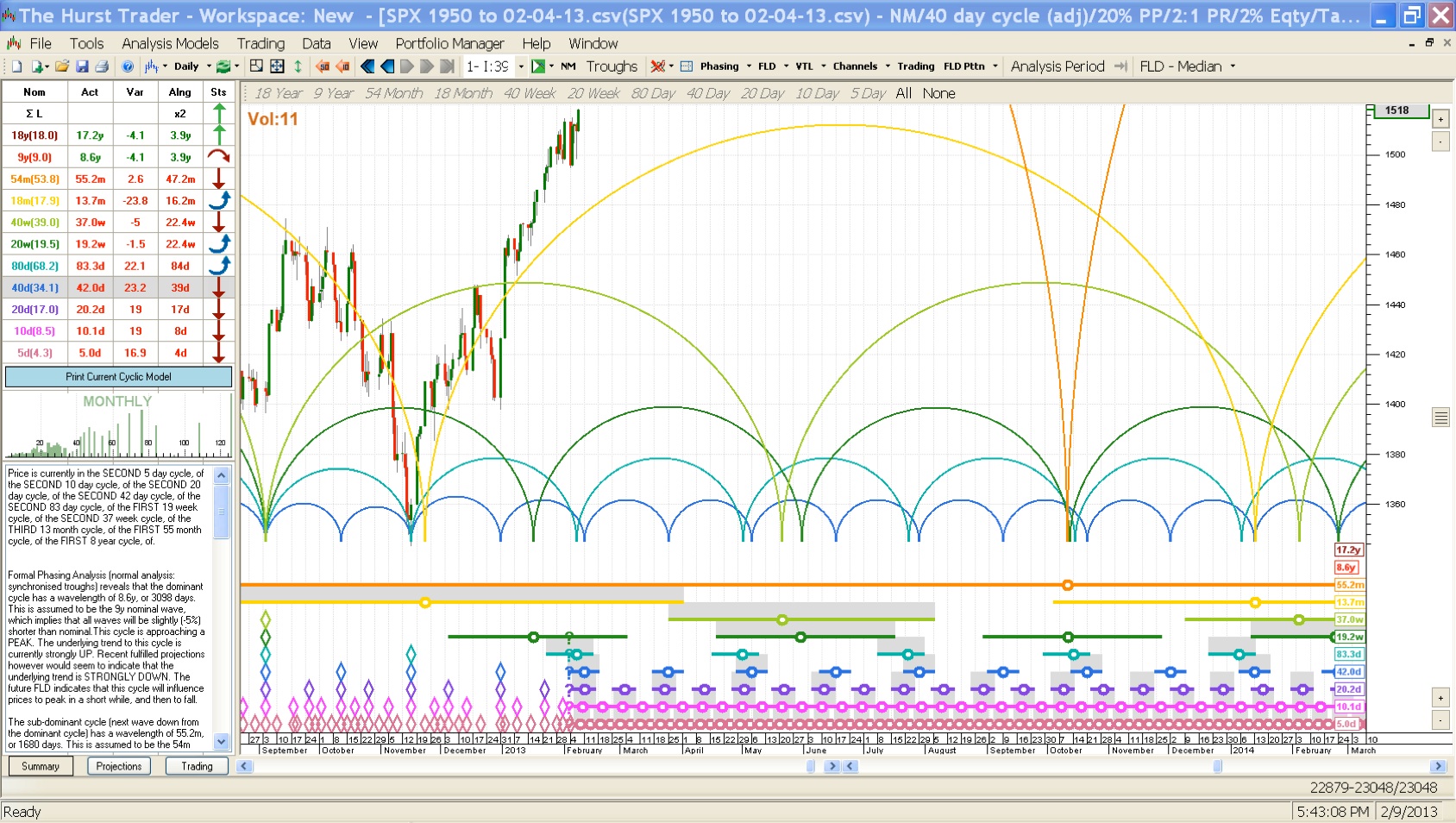Save workspace using the floppy disk icon
Image resolution: width=1456 pixels, height=823 pixels.
click(82, 66)
